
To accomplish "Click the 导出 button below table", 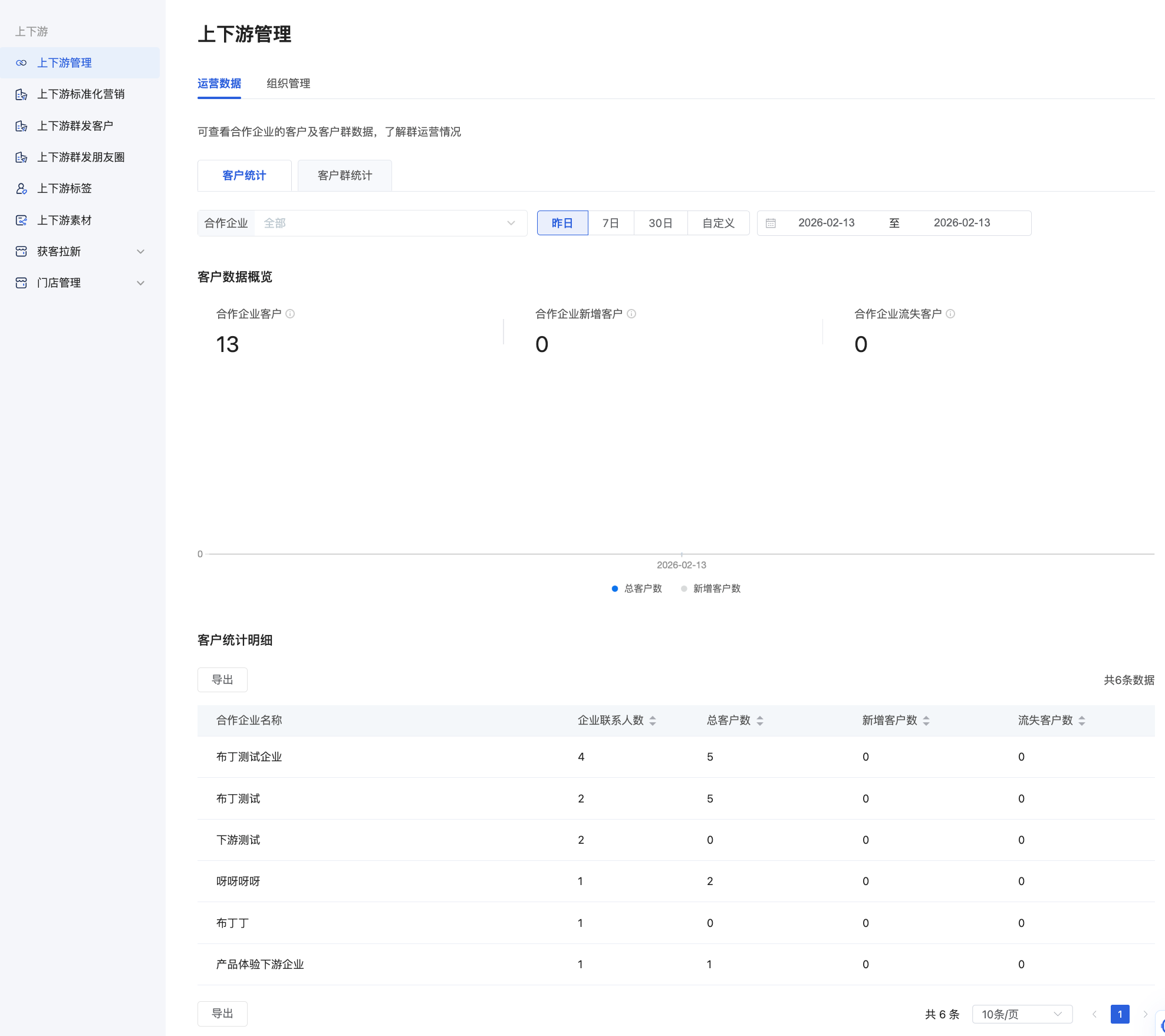I will coord(222,1014).
